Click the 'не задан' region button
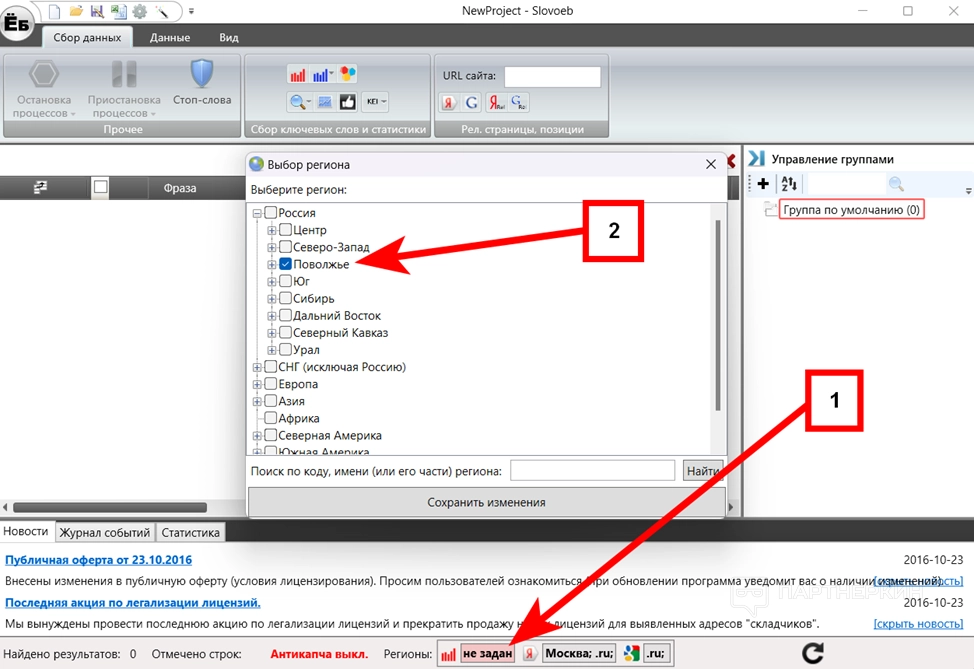974x669 pixels. click(488, 653)
